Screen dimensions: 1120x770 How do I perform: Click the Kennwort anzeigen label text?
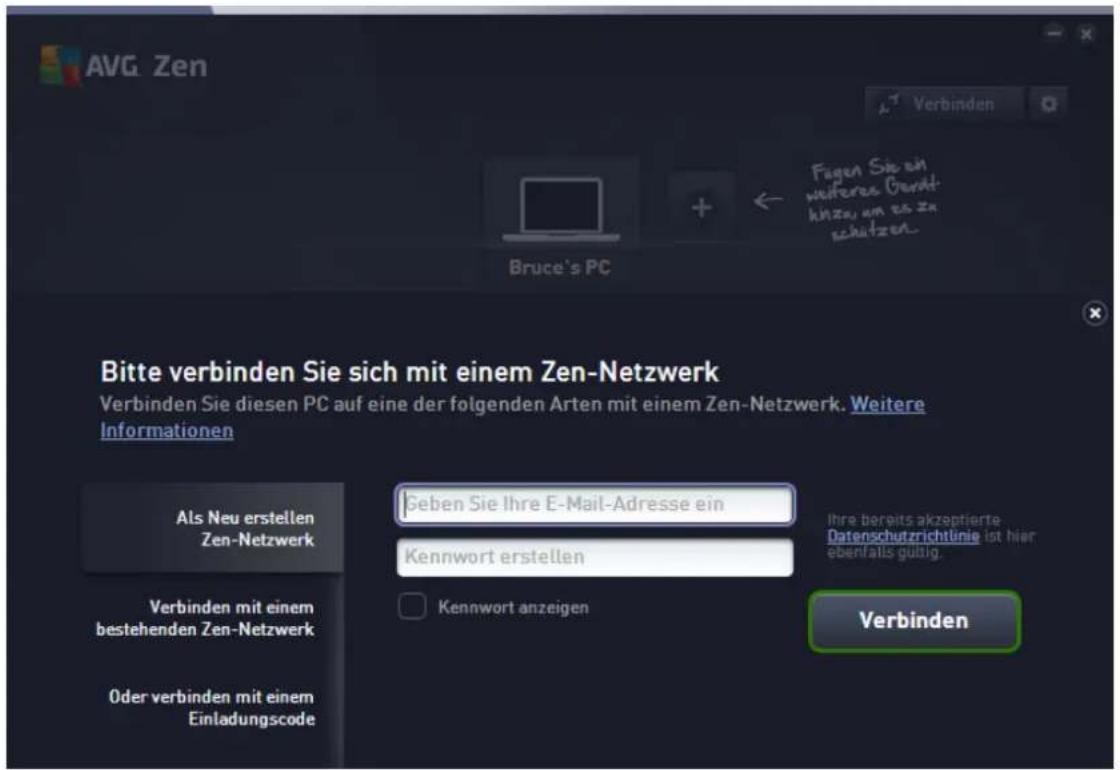(x=514, y=607)
